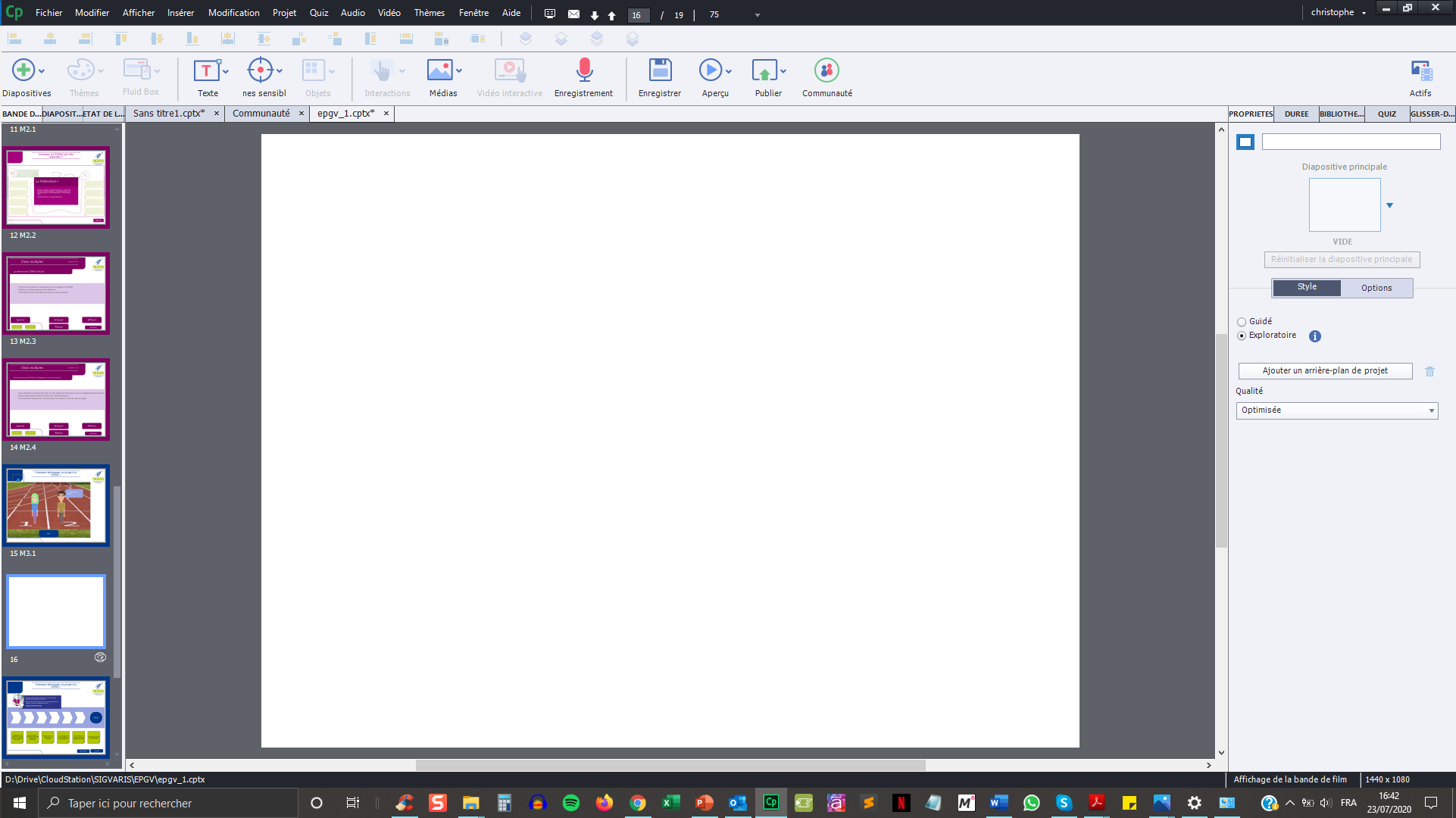Select the Guidé radio button
The image size is (1456, 818).
[x=1242, y=322]
